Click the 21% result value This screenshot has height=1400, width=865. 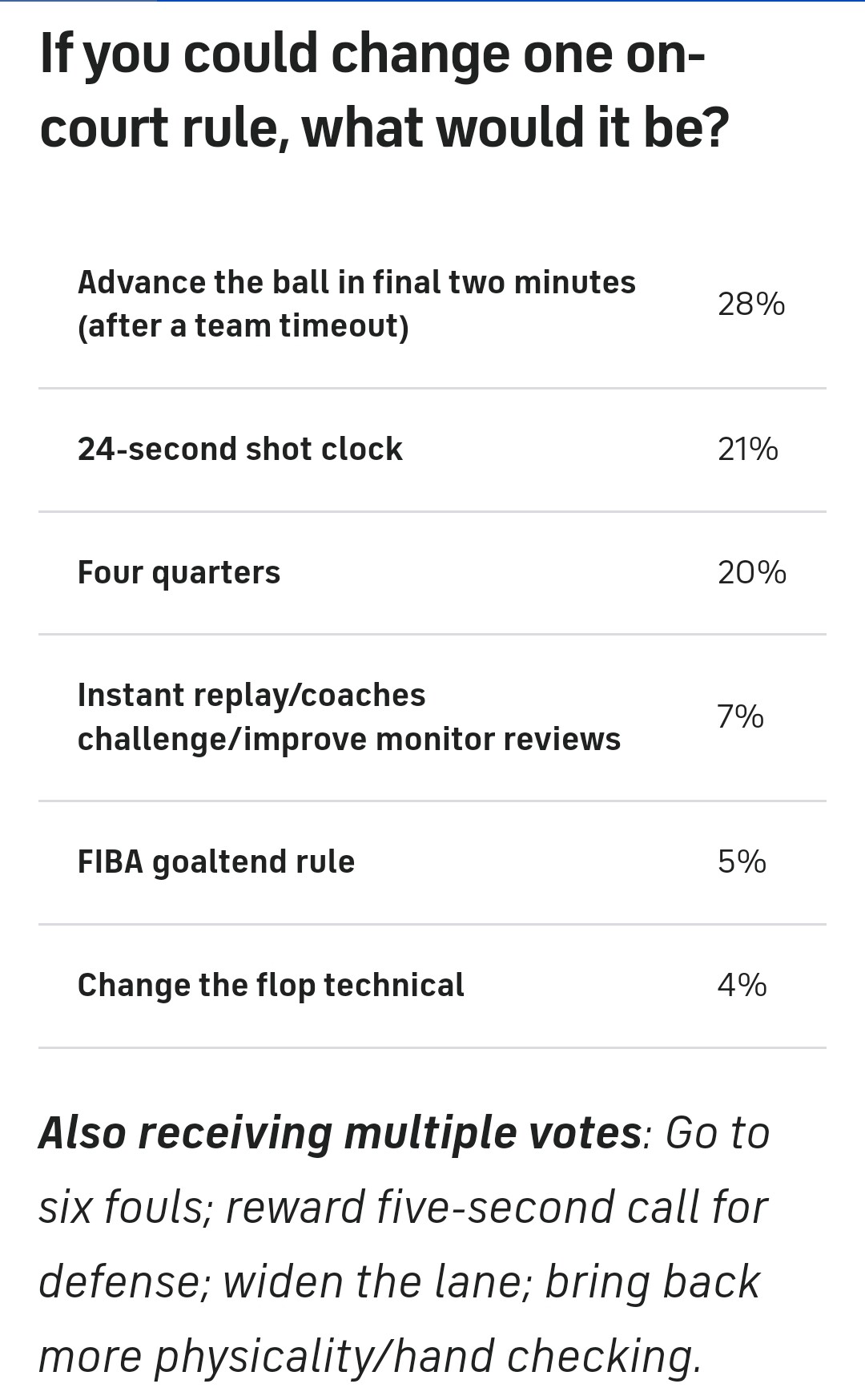(x=747, y=450)
